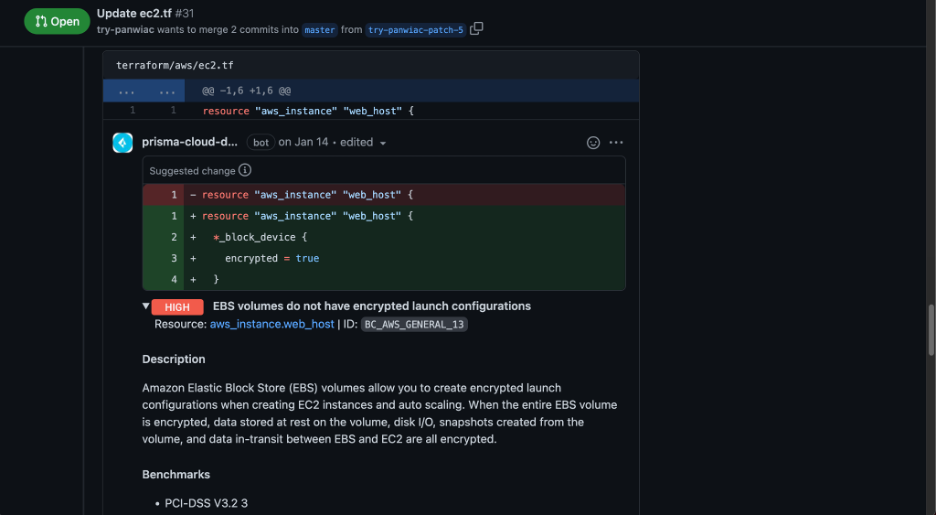Open the comment's three-dot options menu
936x516 pixels.
(x=616, y=143)
